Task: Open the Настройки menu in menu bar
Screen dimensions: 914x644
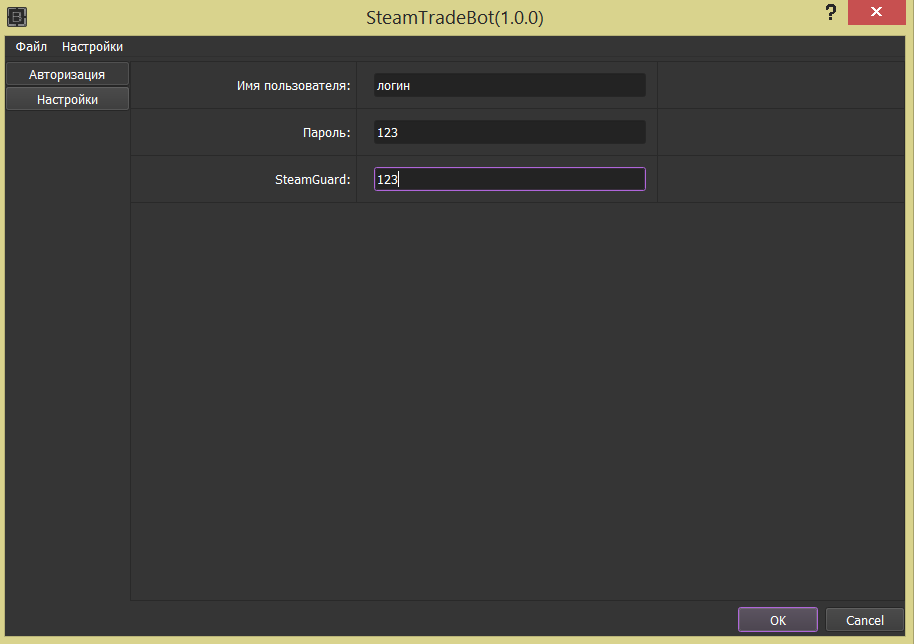Action: [x=92, y=47]
